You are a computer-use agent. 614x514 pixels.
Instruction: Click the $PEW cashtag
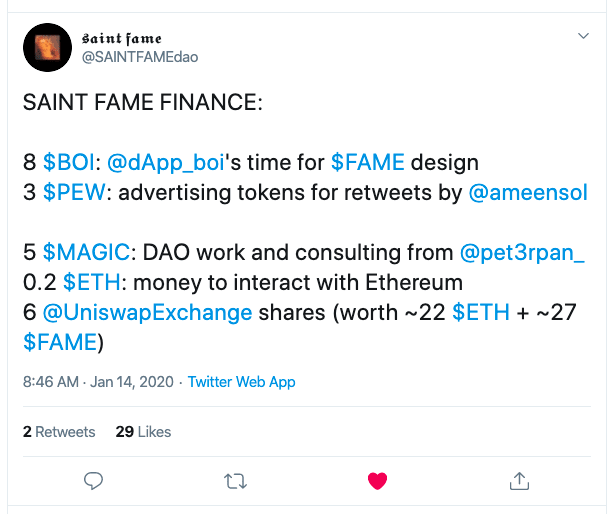74,192
